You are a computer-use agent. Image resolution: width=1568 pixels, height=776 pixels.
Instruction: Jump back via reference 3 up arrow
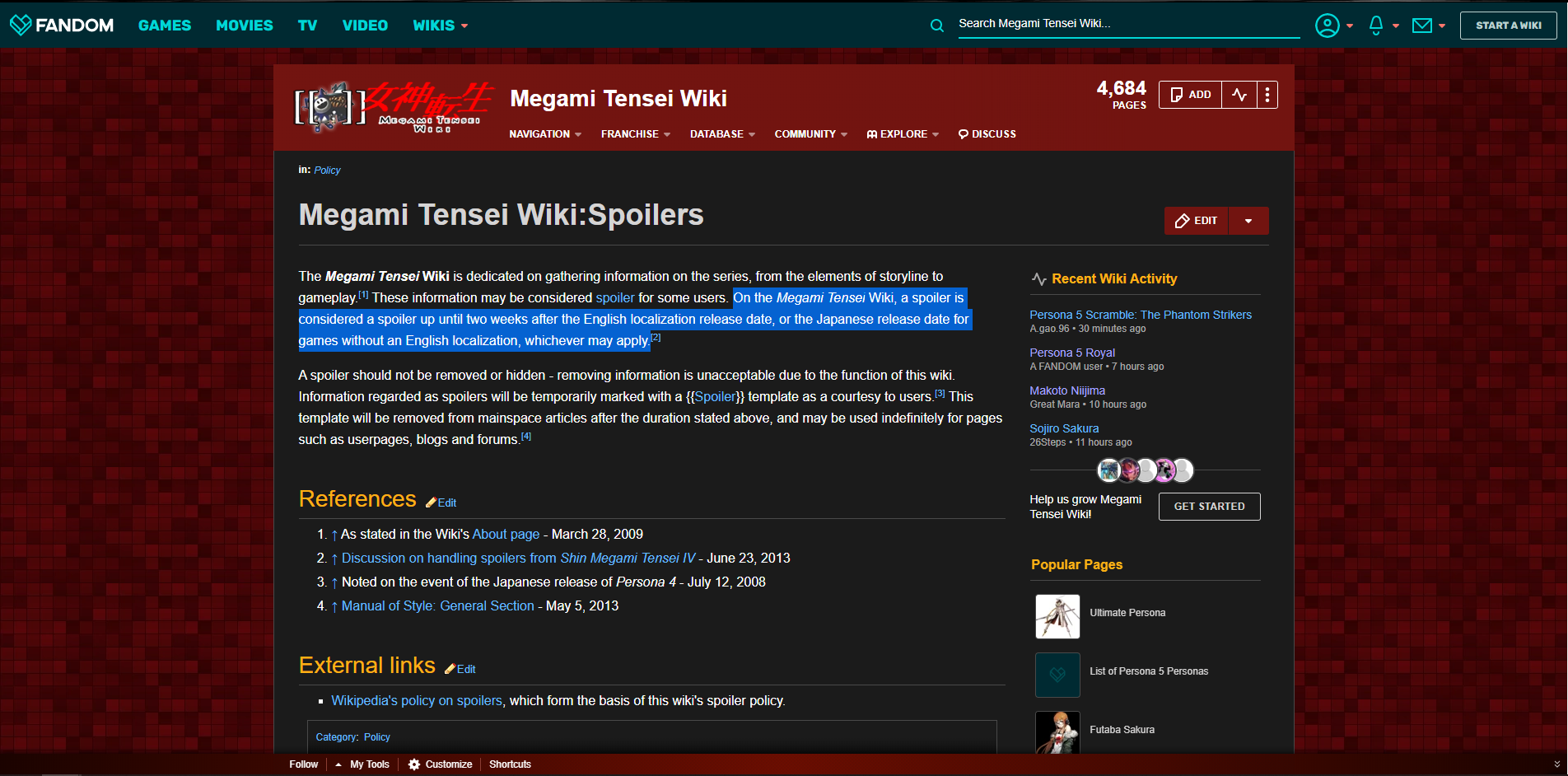tap(334, 582)
